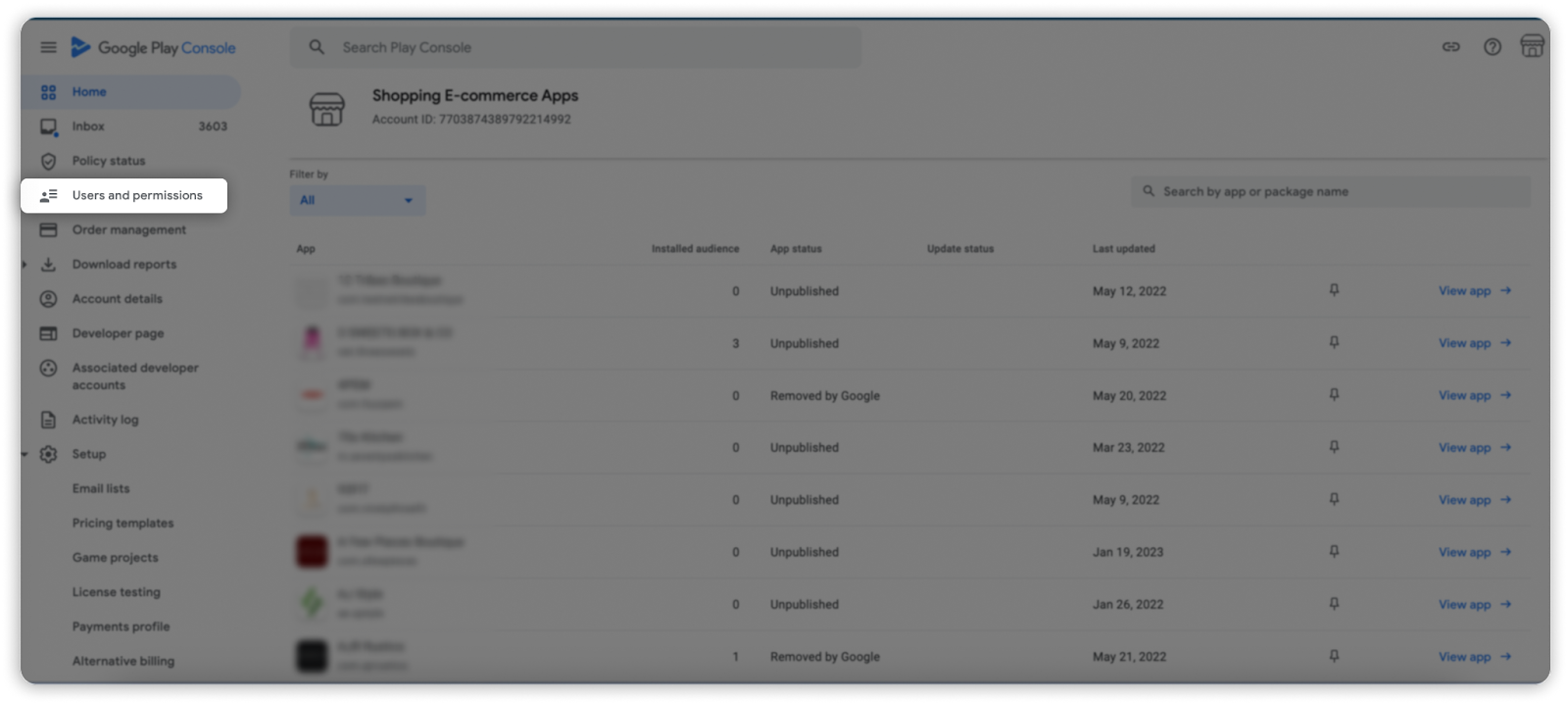The width and height of the screenshot is (1568, 705).
Task: Open Game projects under Setup
Action: (x=115, y=558)
